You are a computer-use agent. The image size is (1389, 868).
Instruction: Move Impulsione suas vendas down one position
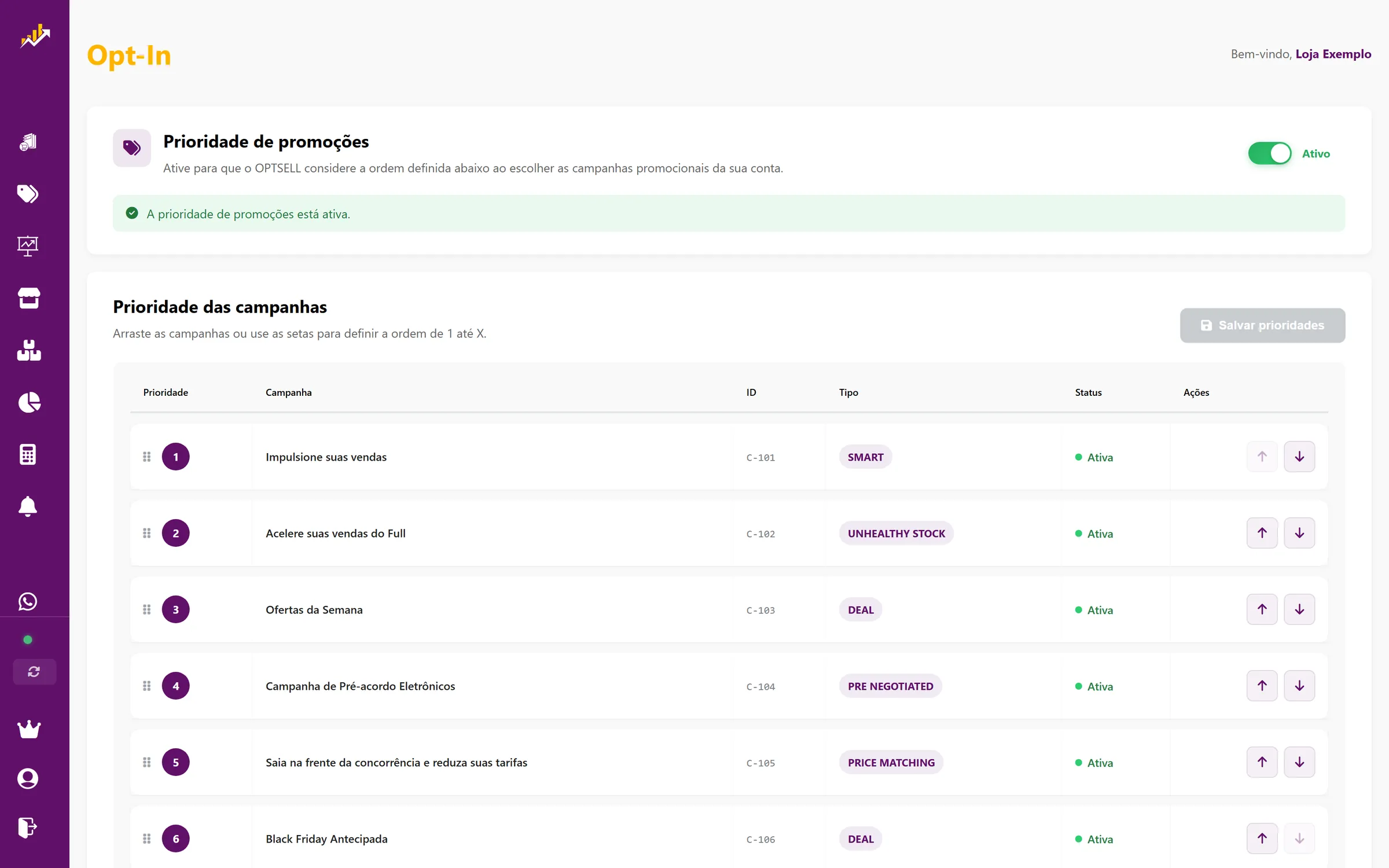[1299, 457]
